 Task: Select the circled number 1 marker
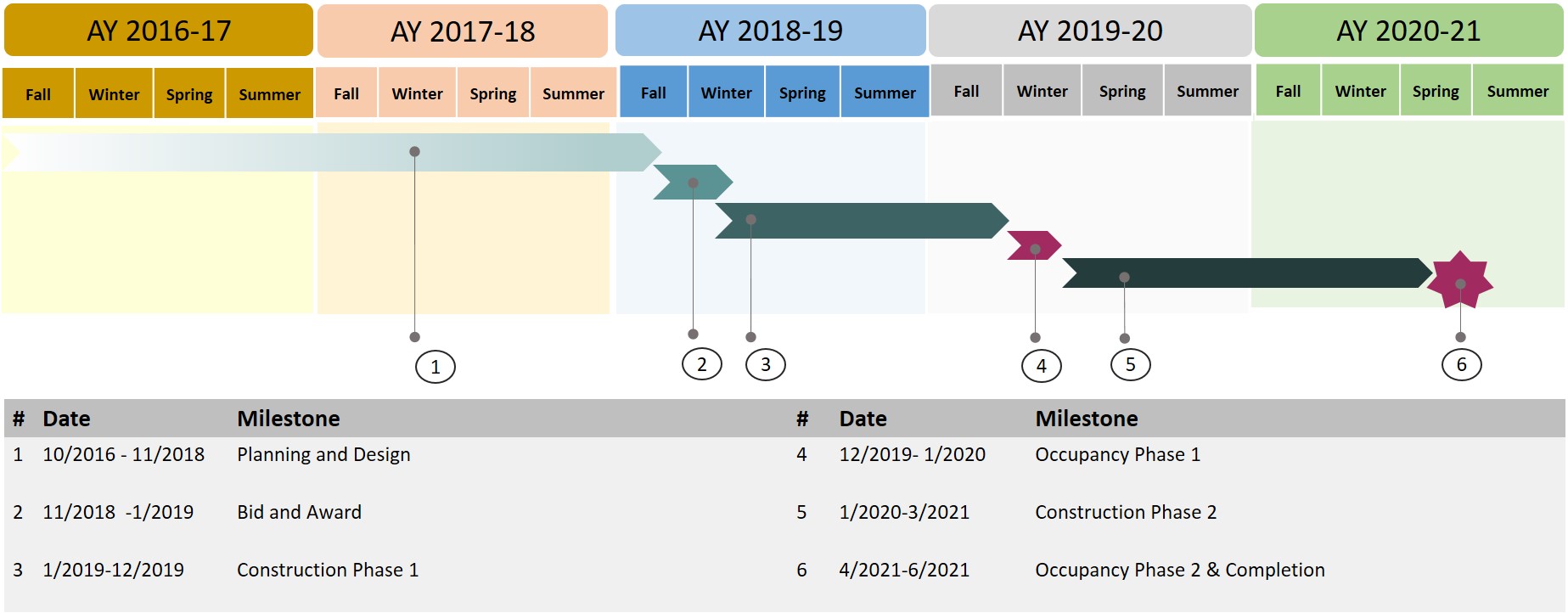pyautogui.click(x=435, y=367)
